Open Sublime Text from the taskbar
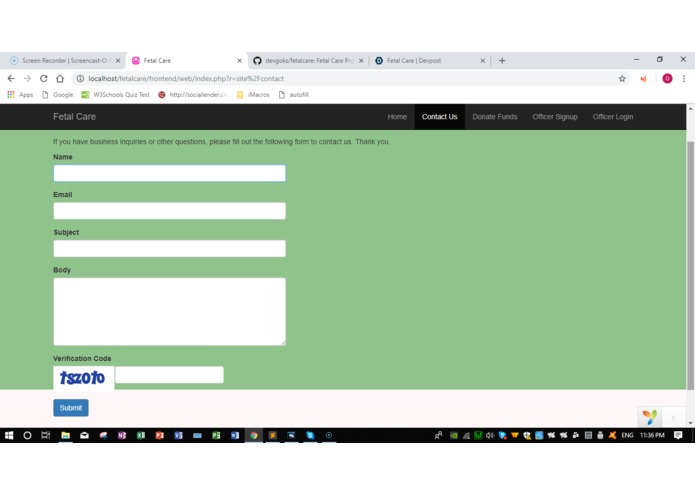 273,435
